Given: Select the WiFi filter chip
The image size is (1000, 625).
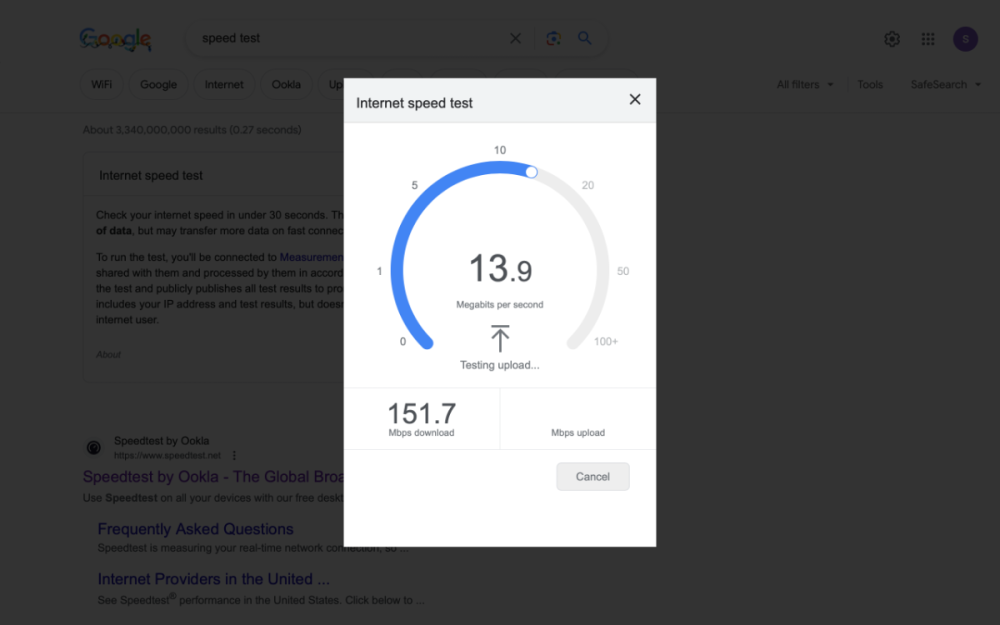Looking at the screenshot, I should point(102,85).
